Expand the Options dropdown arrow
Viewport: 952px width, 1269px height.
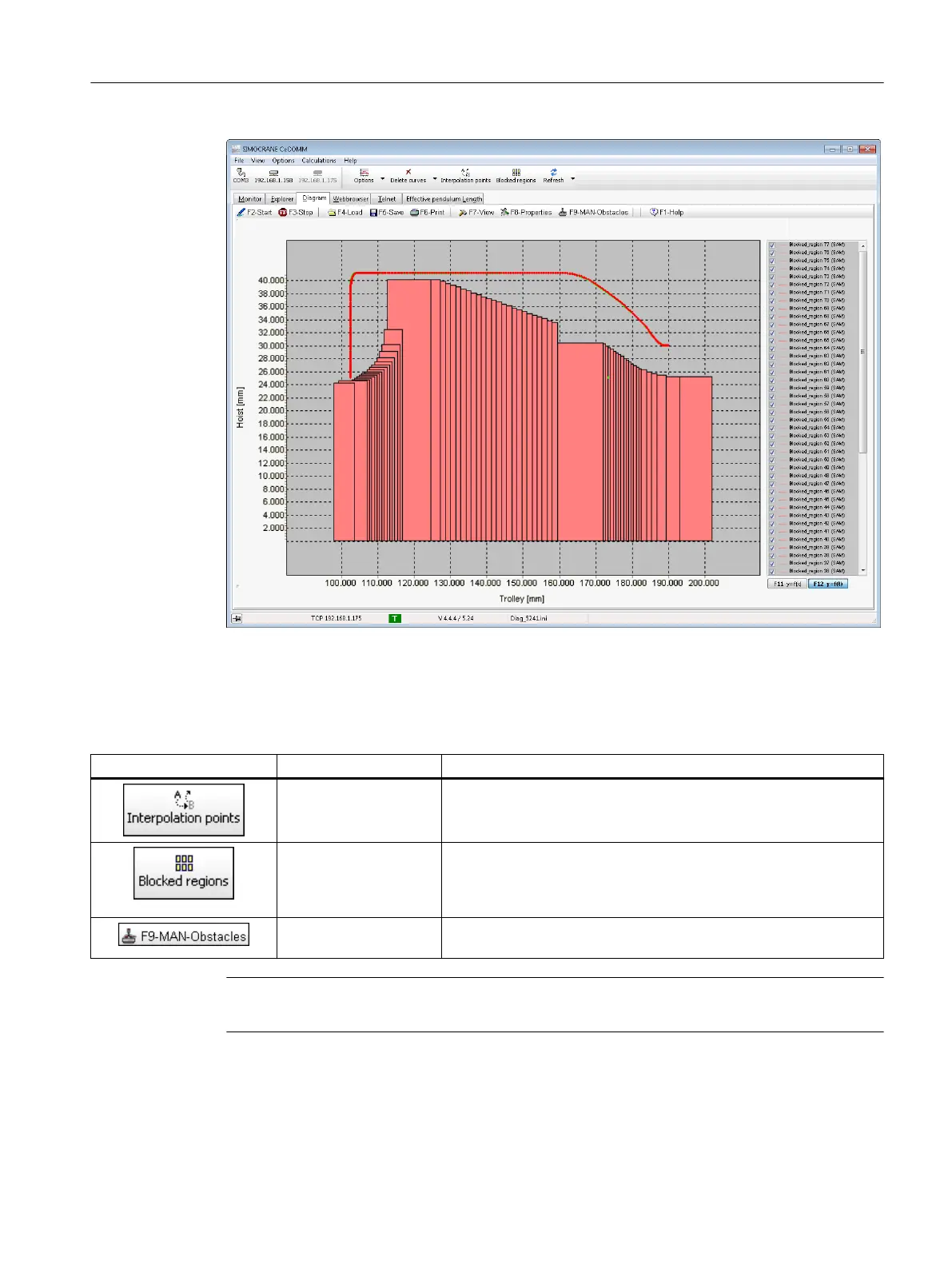tap(382, 179)
